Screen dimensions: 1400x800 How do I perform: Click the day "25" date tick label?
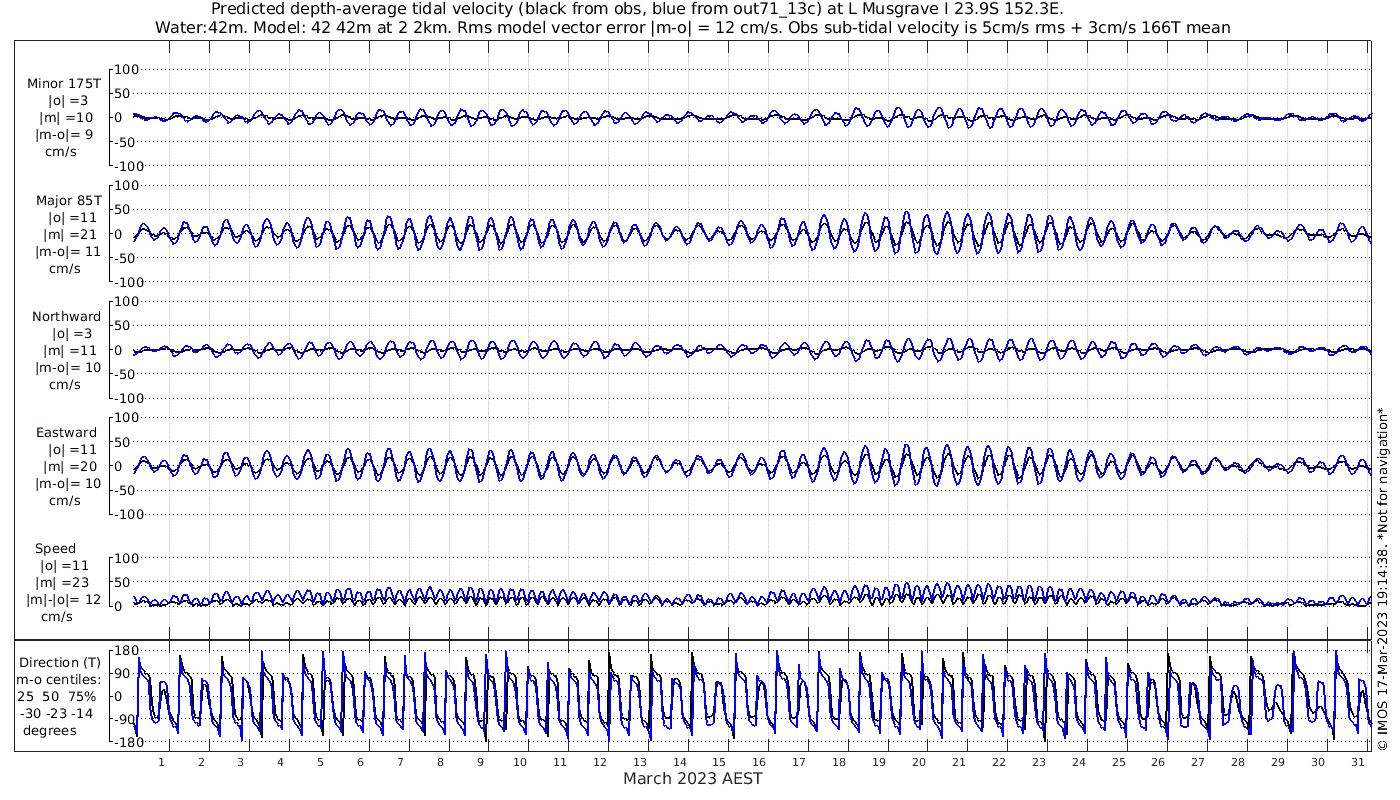[x=1118, y=762]
